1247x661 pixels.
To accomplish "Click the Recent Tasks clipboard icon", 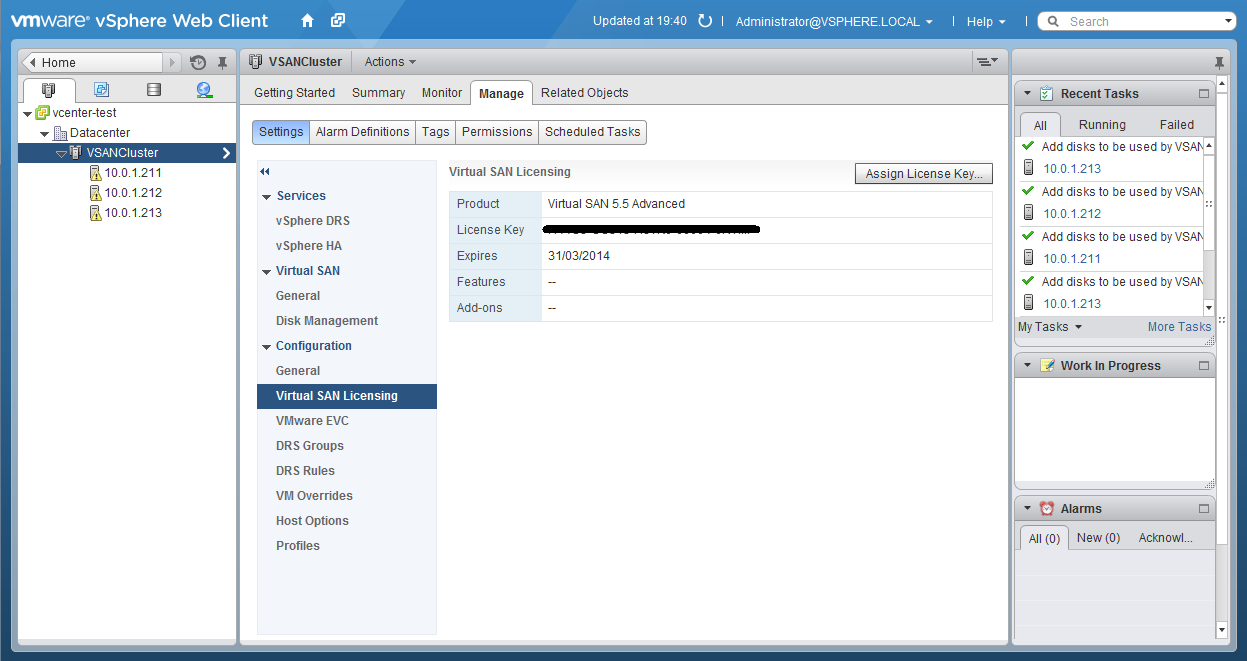I will point(1043,93).
